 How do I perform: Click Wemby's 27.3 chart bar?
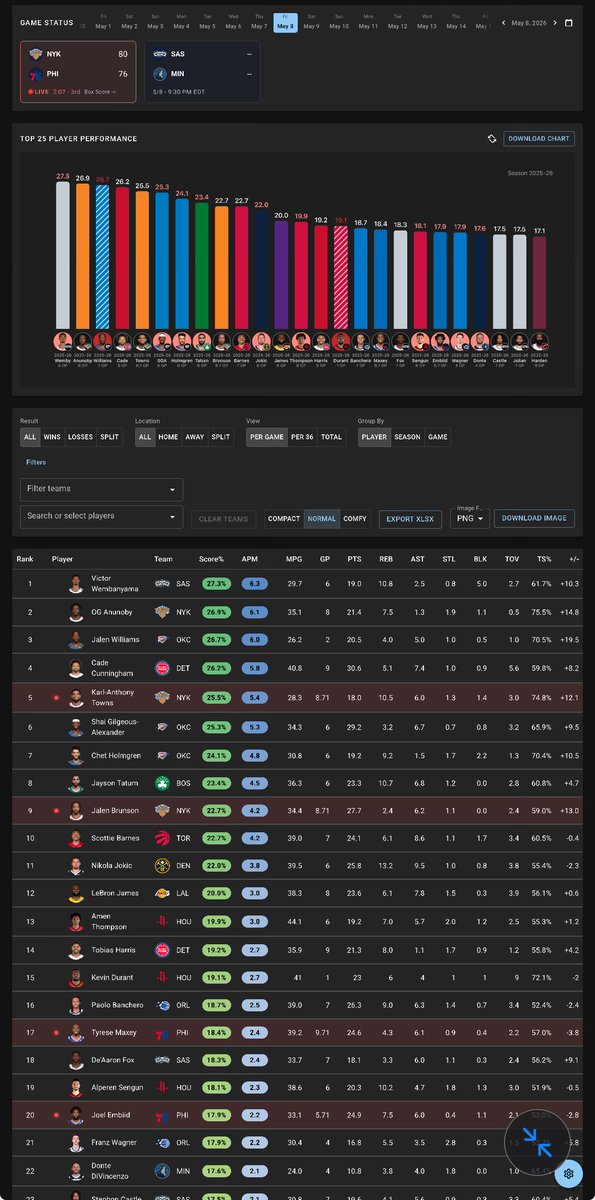[63, 257]
